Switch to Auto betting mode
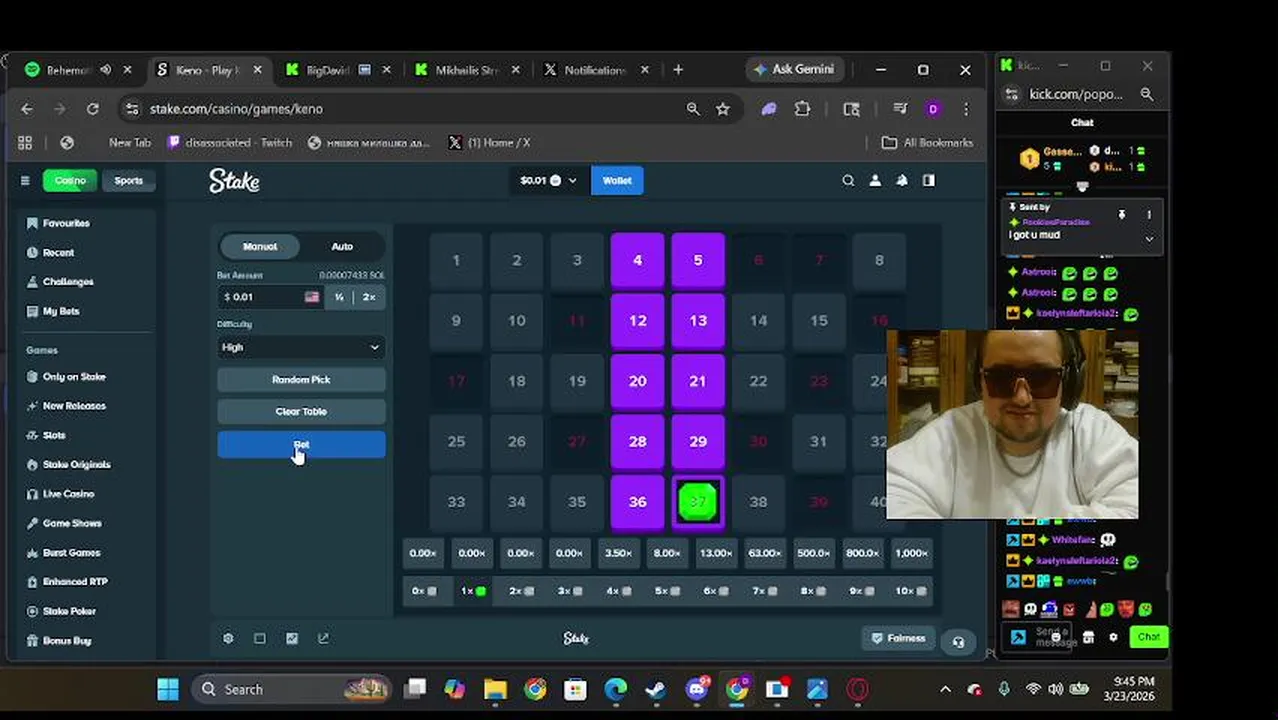Image resolution: width=1278 pixels, height=720 pixels. [x=342, y=246]
